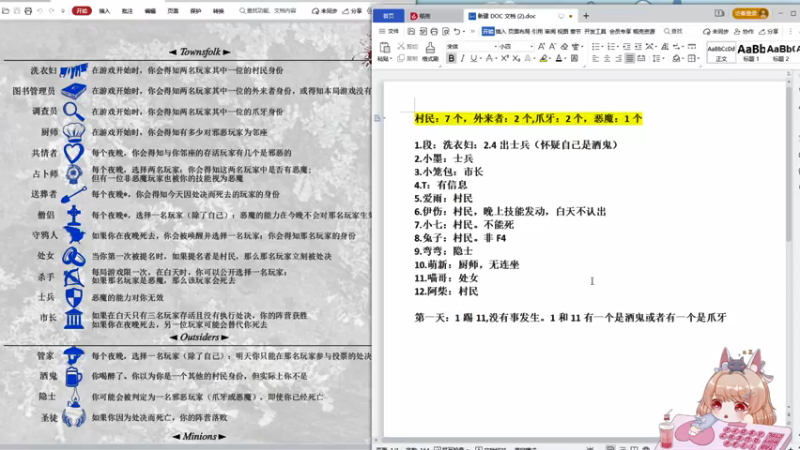Click the 访客登录 login button
This screenshot has height=450, width=800.
[x=751, y=13]
